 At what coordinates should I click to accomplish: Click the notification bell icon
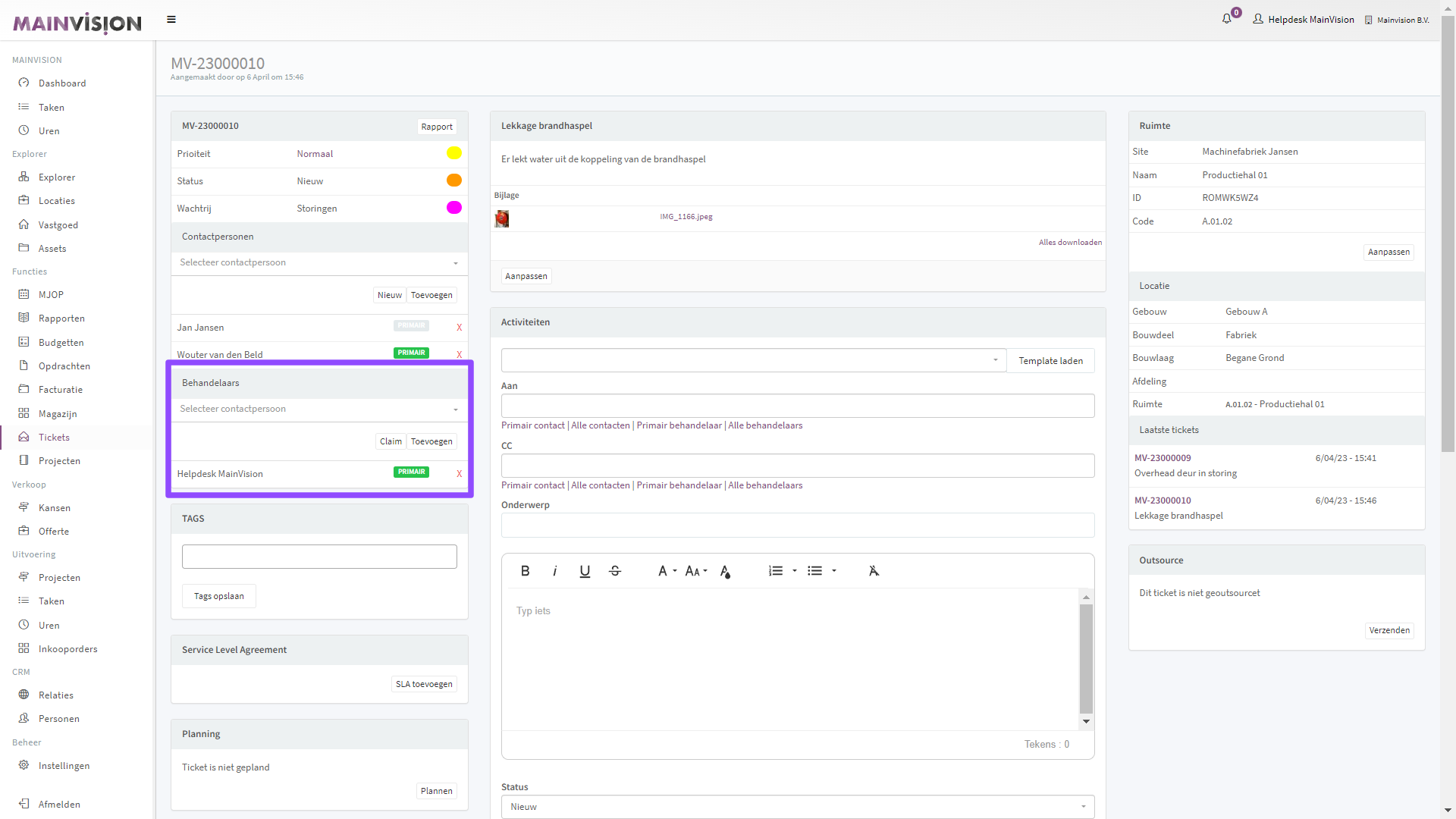[1226, 19]
